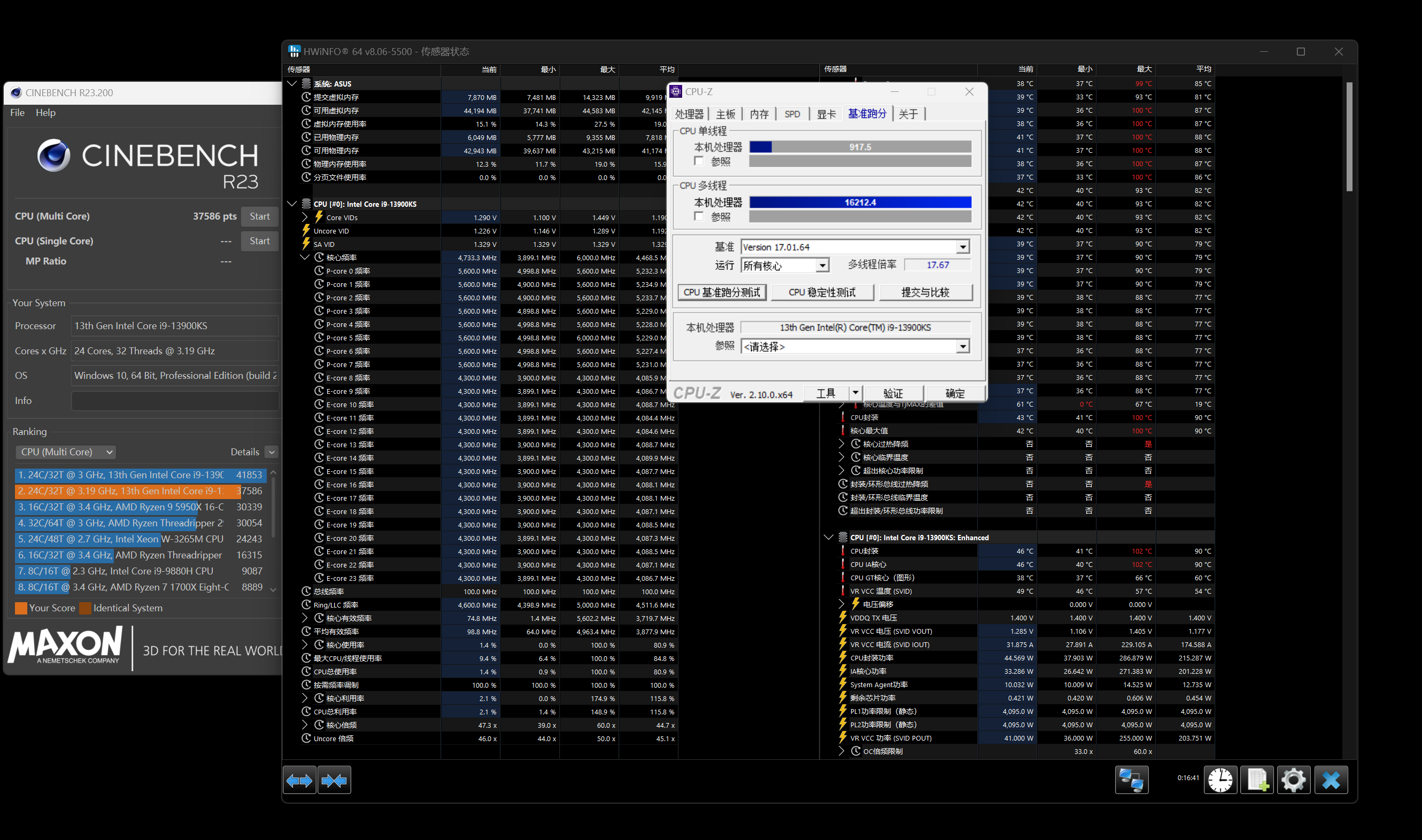The height and width of the screenshot is (840, 1422).
Task: Click the 确定 button in CPU-Z
Action: pyautogui.click(x=955, y=393)
